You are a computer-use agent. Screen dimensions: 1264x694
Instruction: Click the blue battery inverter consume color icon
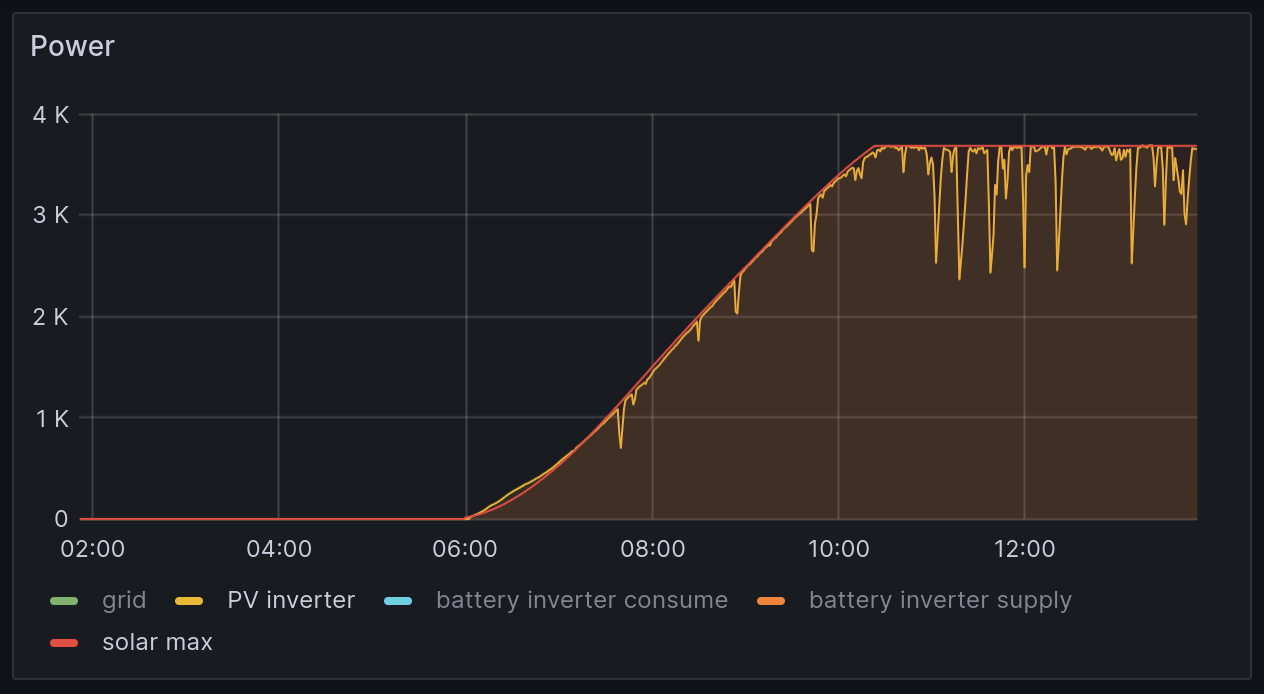click(x=398, y=601)
